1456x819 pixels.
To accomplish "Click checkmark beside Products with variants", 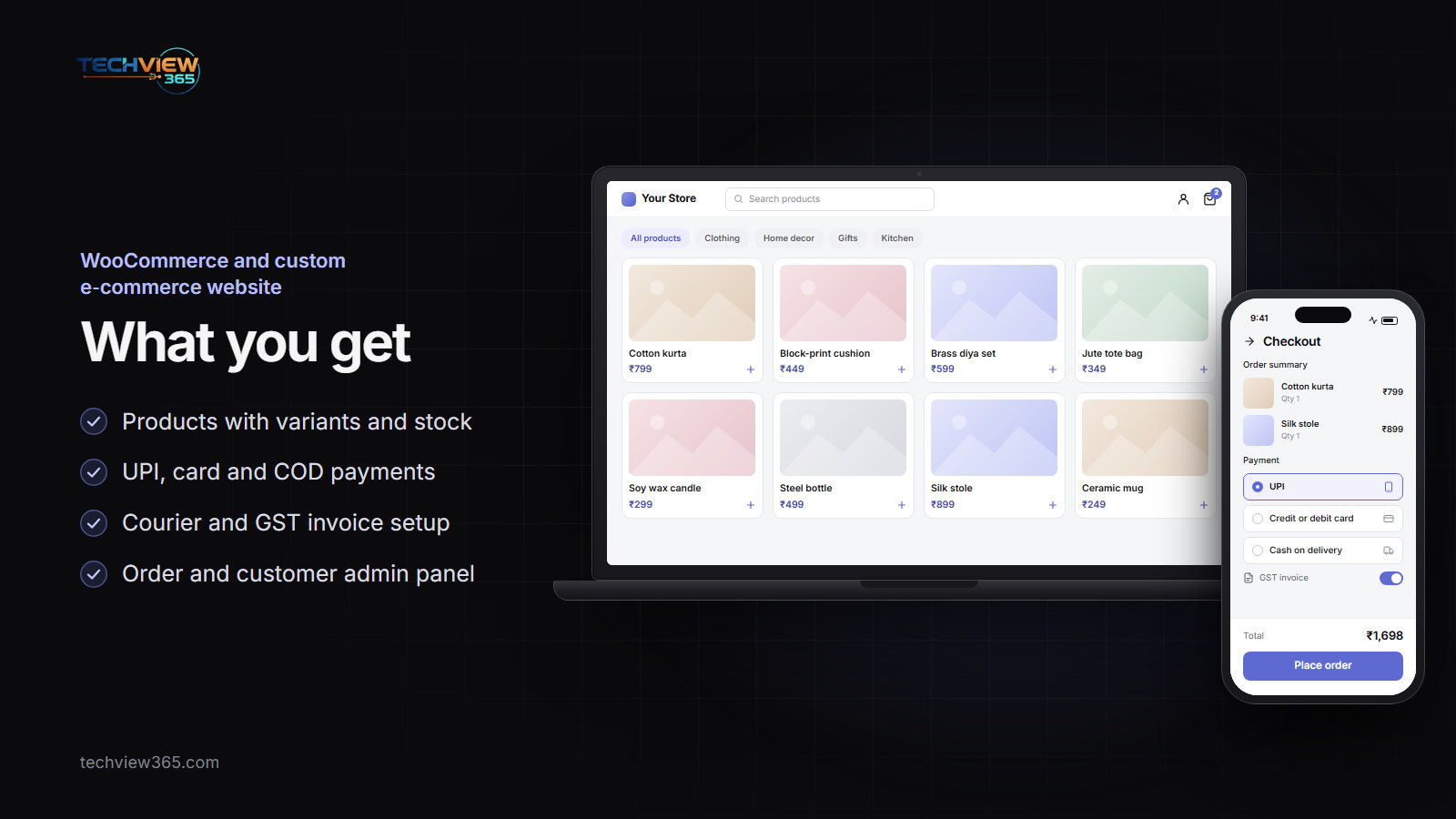I will (x=94, y=421).
